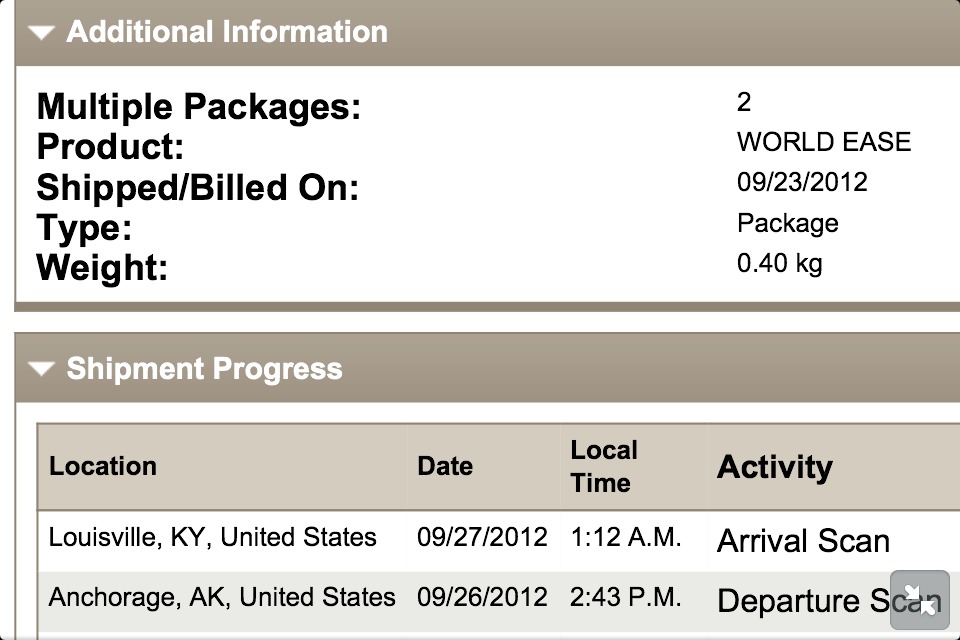Click the 09/27/2012 date cell

tap(482, 537)
